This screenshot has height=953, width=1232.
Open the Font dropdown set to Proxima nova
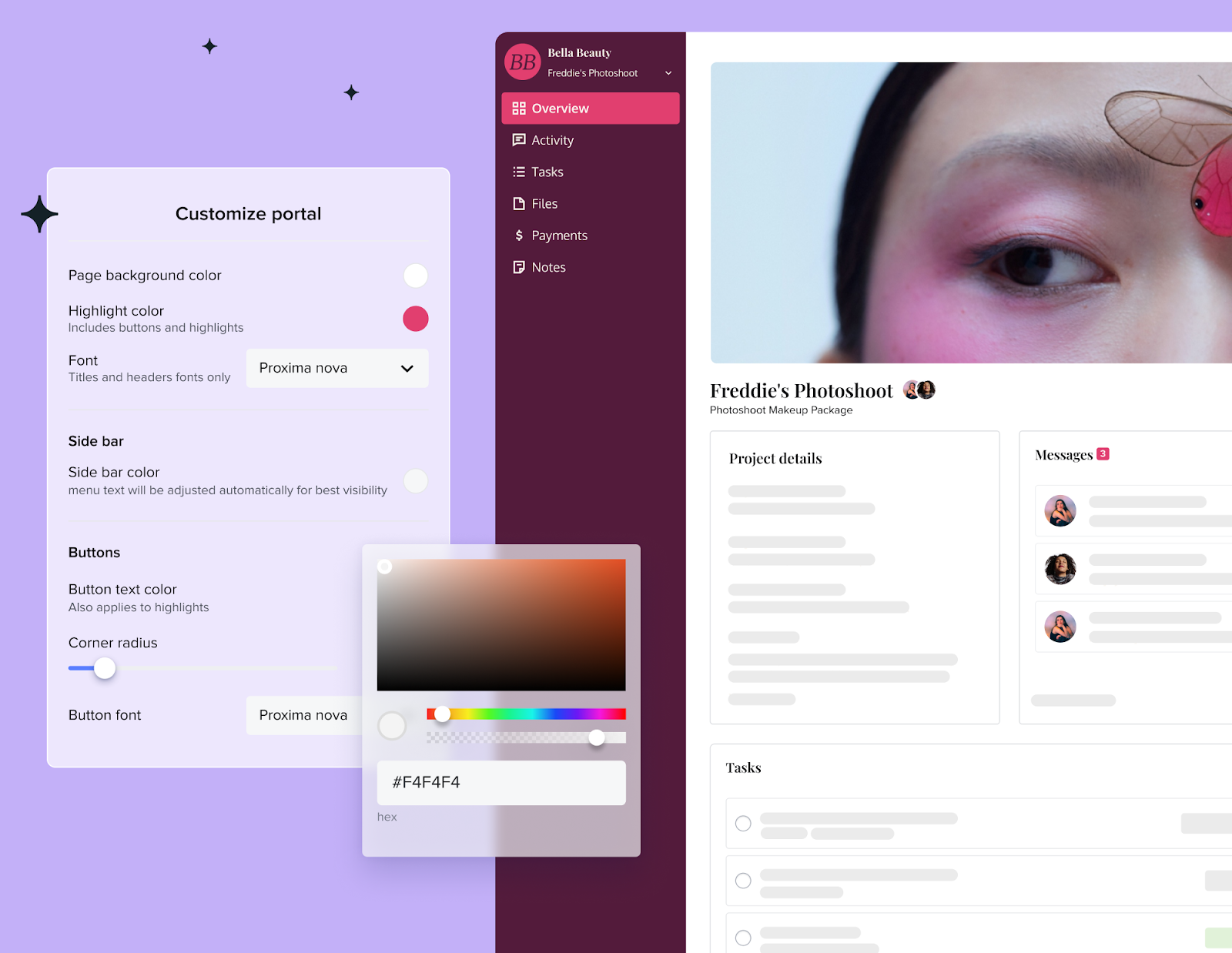[x=337, y=368]
